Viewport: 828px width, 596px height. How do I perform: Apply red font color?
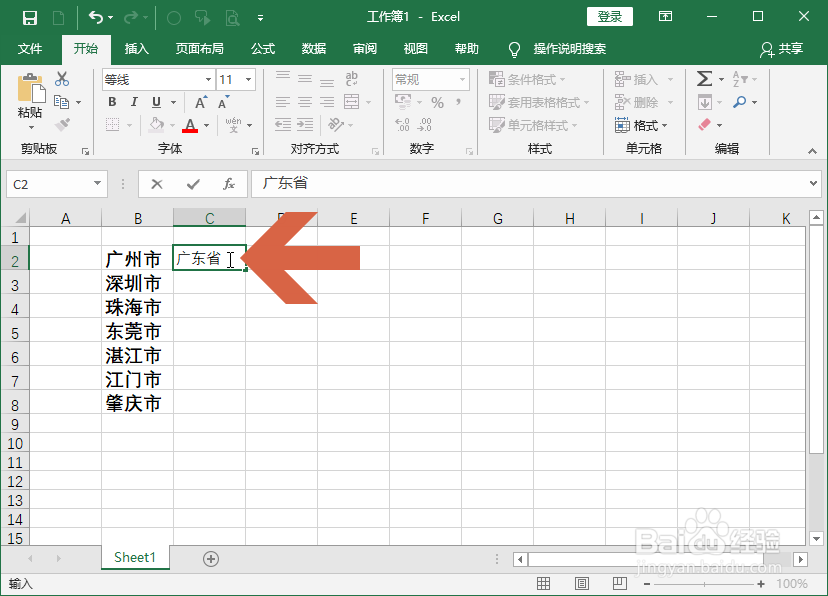point(190,126)
